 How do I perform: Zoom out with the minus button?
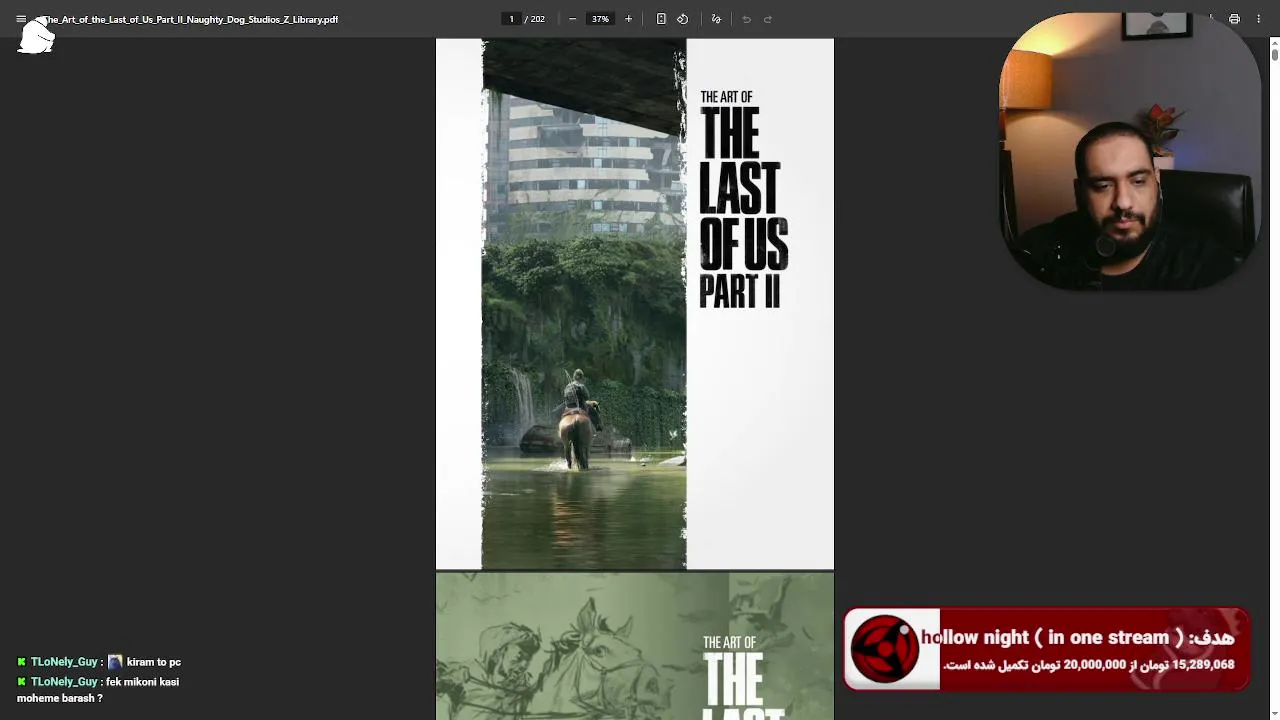572,19
